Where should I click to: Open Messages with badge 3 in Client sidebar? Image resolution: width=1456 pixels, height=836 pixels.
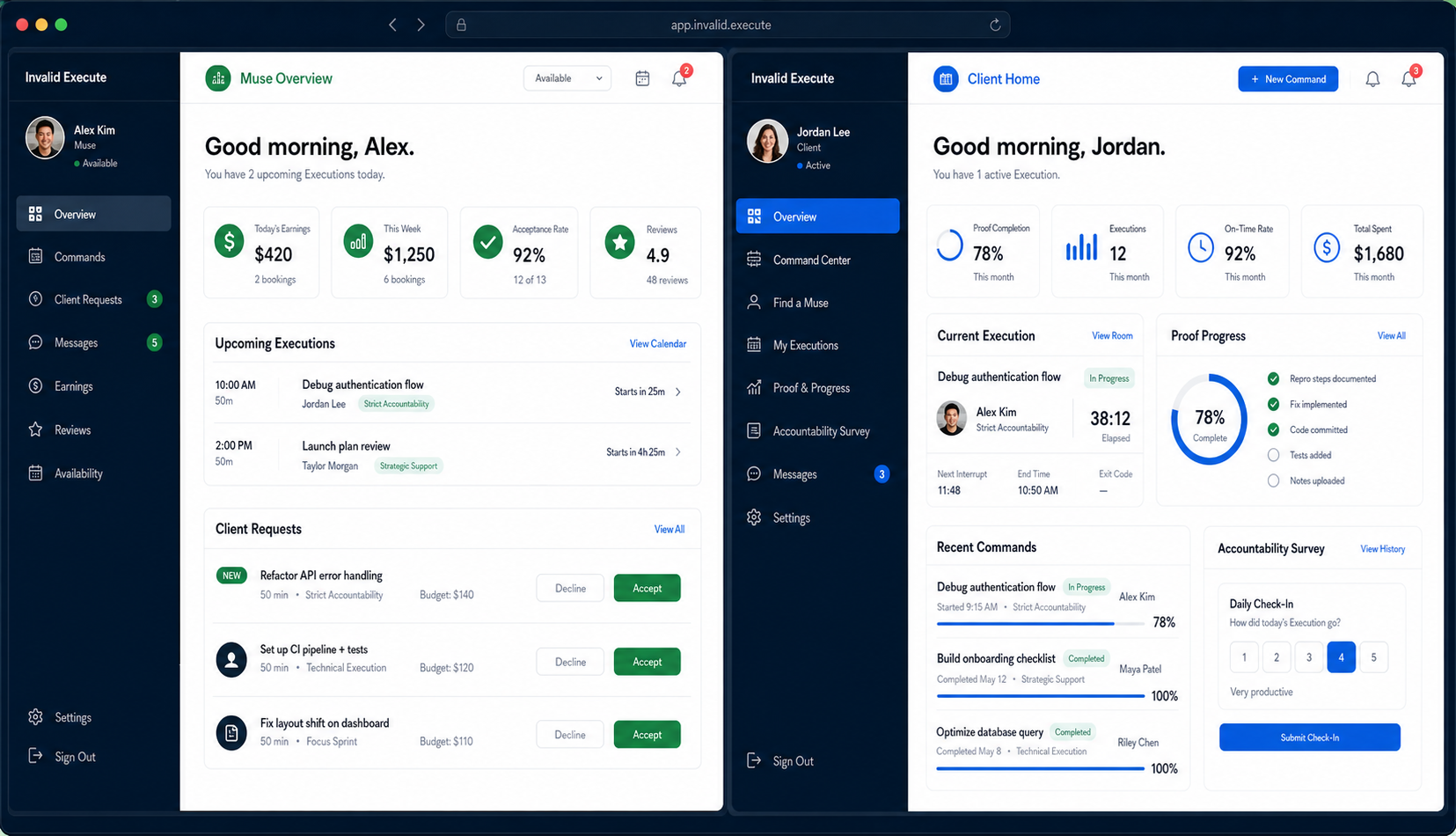tap(817, 474)
